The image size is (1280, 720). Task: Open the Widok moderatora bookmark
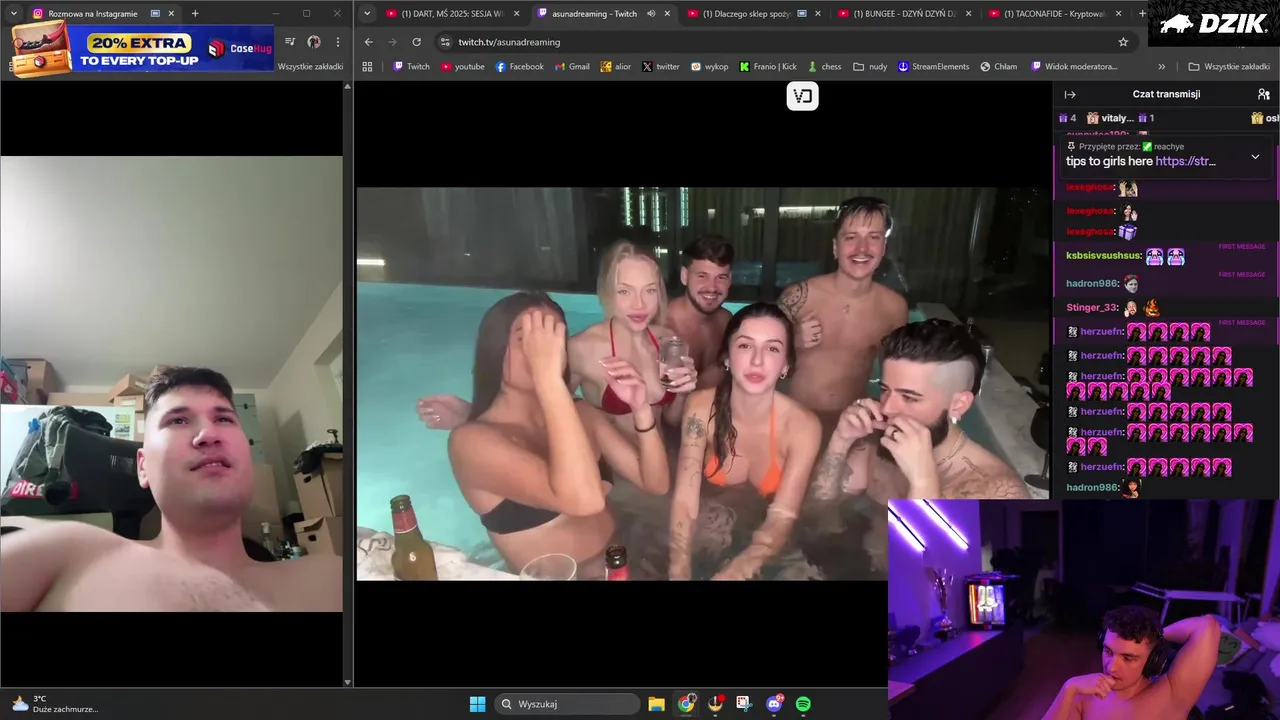(1073, 67)
